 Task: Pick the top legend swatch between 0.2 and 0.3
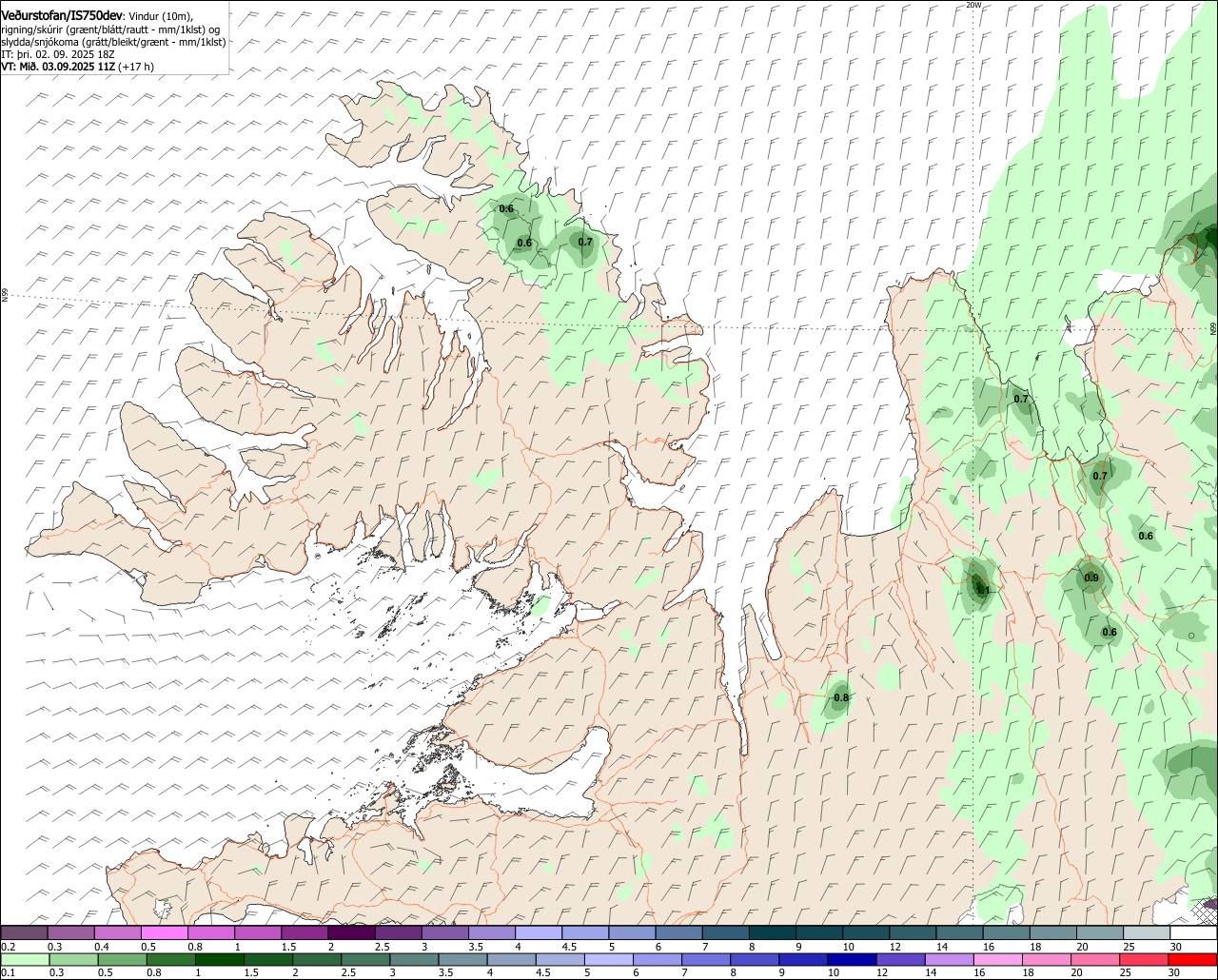(x=24, y=933)
